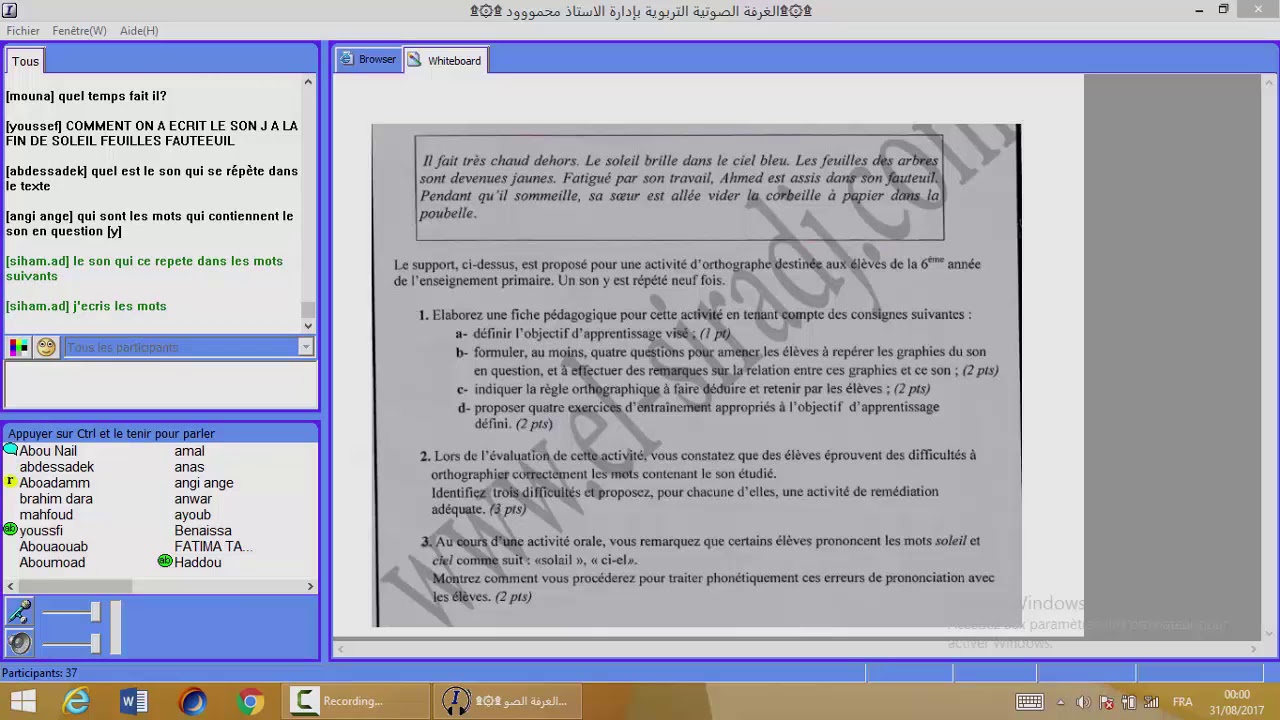The height and width of the screenshot is (720, 1280).
Task: Open the touch keyboard tray icon
Action: pos(1029,702)
